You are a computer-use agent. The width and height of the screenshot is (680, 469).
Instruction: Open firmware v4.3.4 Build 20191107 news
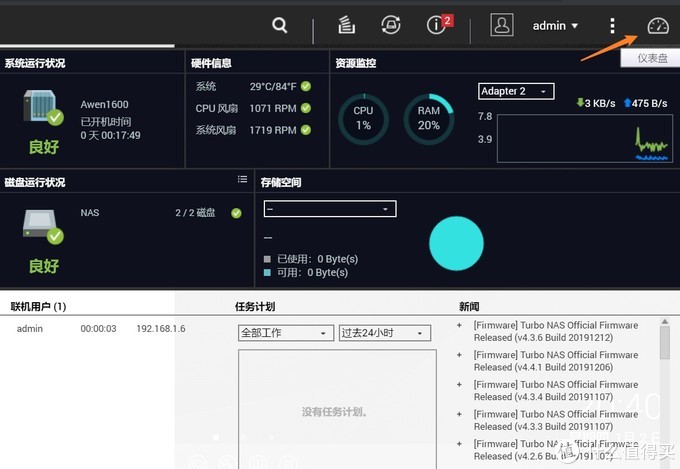point(556,390)
